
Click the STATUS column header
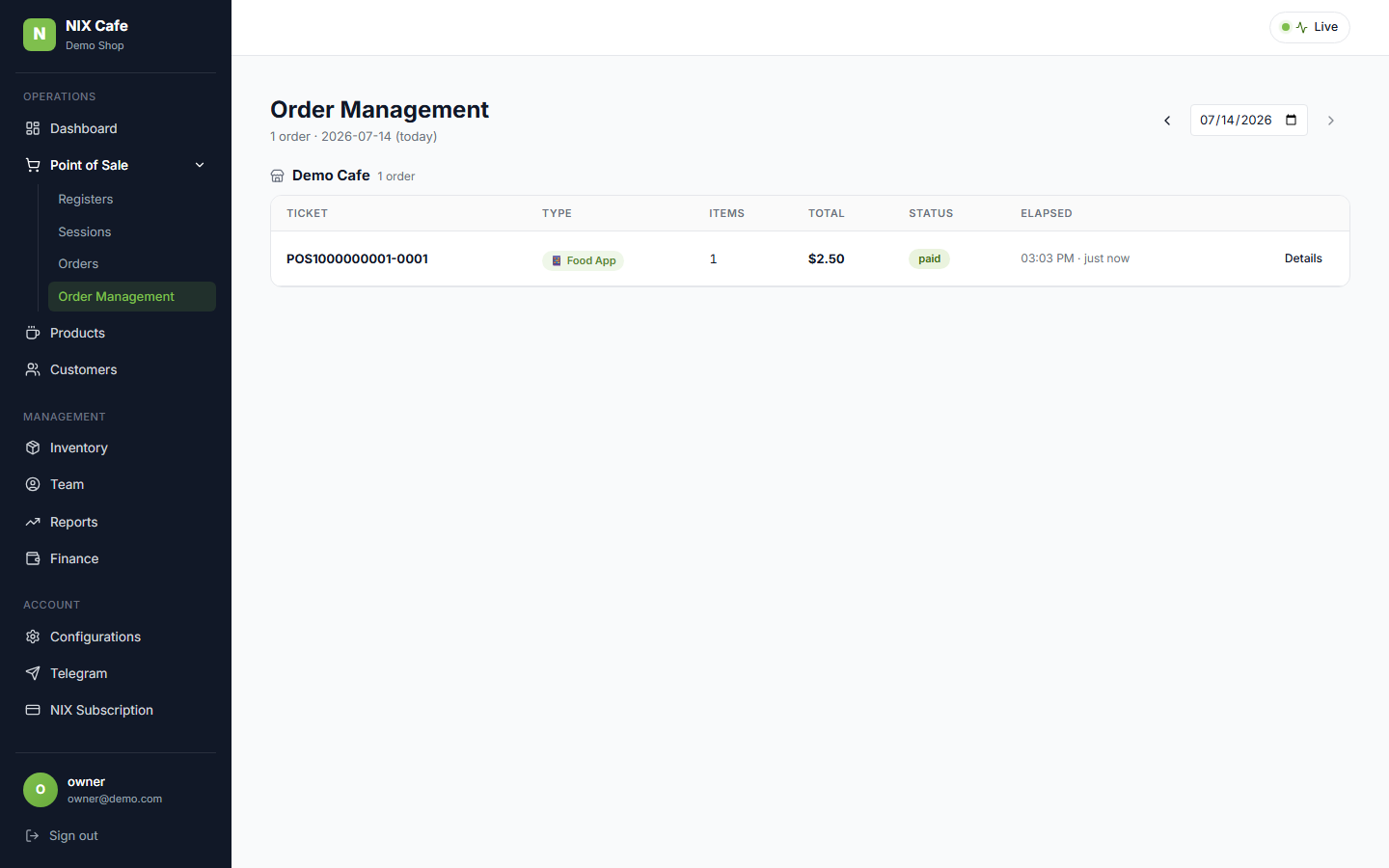point(931,213)
